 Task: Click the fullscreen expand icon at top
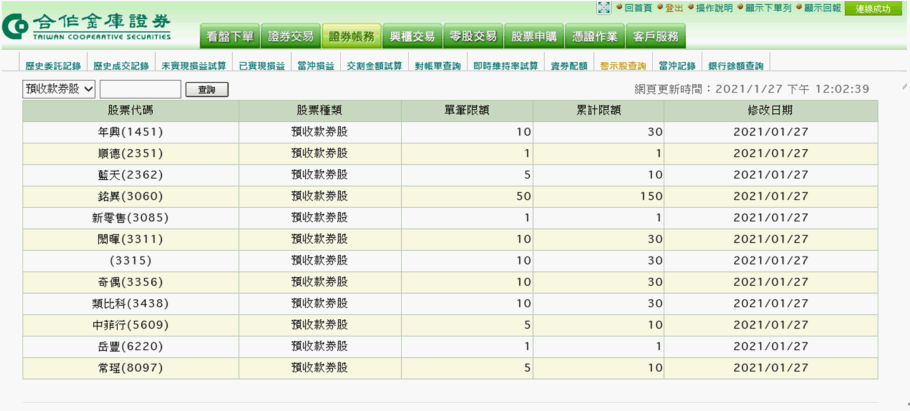(x=604, y=8)
